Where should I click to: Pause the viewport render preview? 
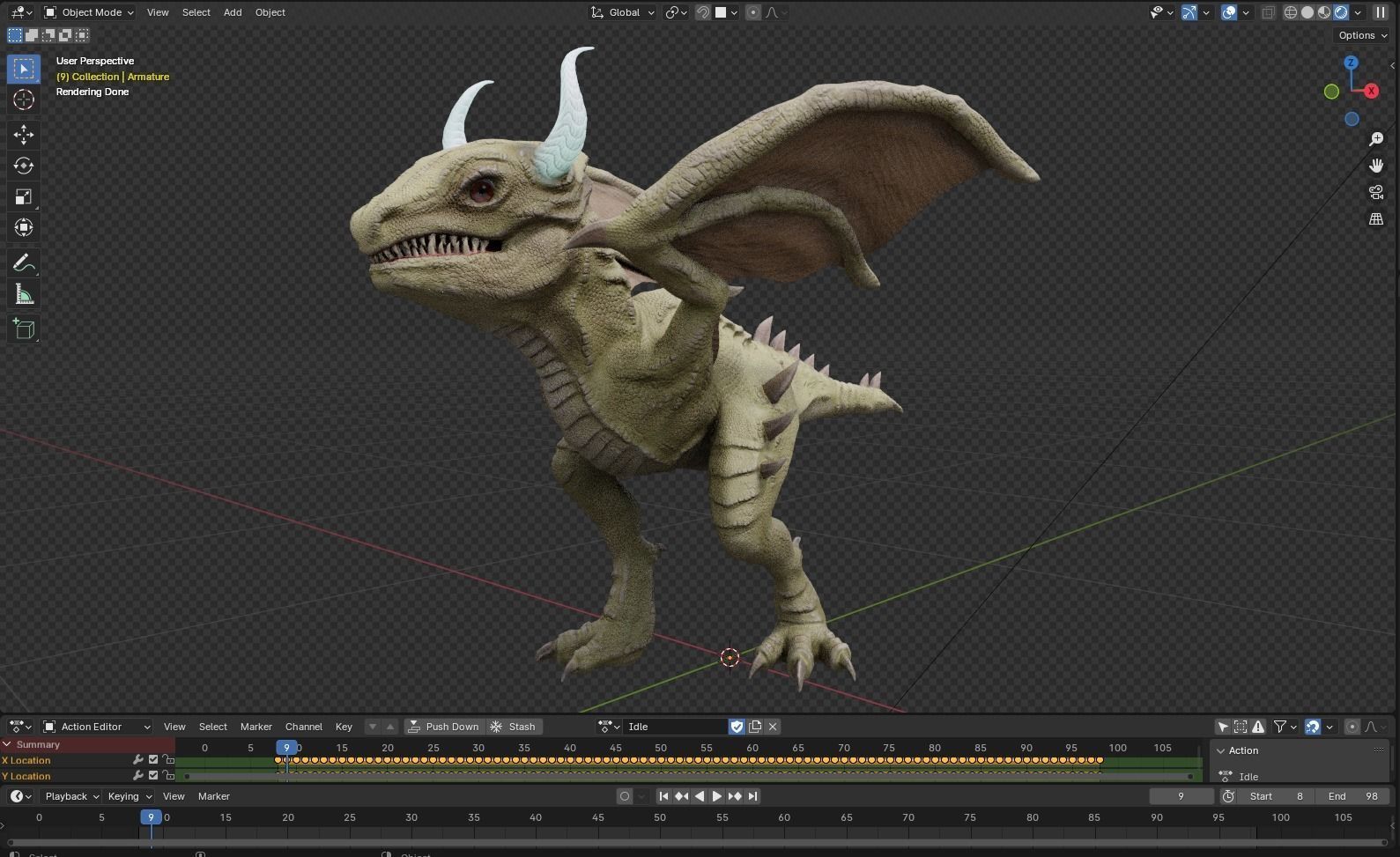point(1381,12)
